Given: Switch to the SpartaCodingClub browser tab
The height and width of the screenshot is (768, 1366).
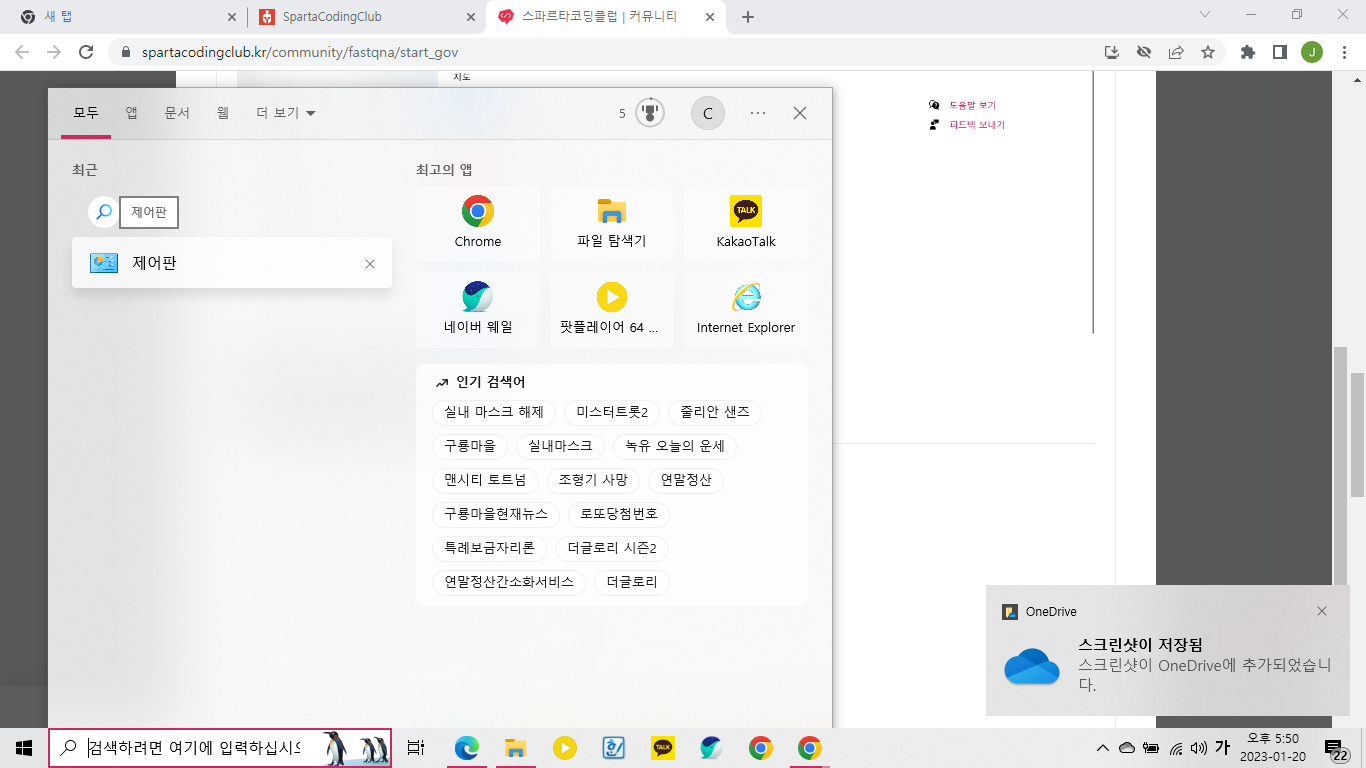Looking at the screenshot, I should [365, 17].
